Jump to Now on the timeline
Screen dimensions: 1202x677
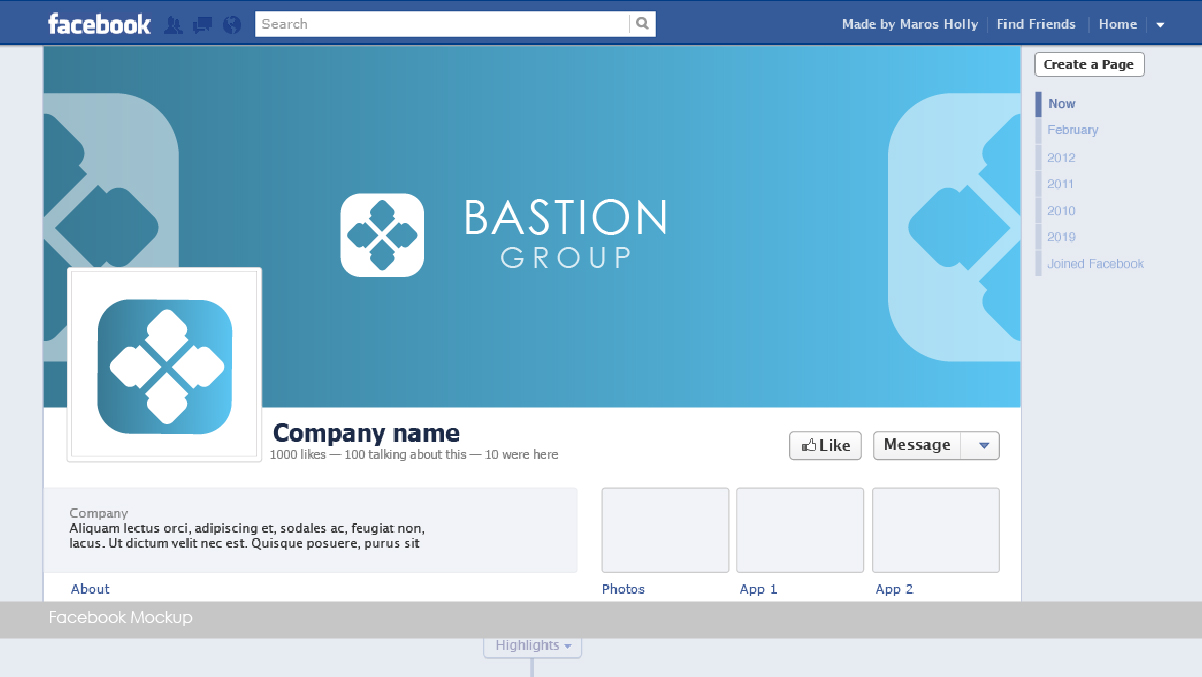[x=1062, y=104]
